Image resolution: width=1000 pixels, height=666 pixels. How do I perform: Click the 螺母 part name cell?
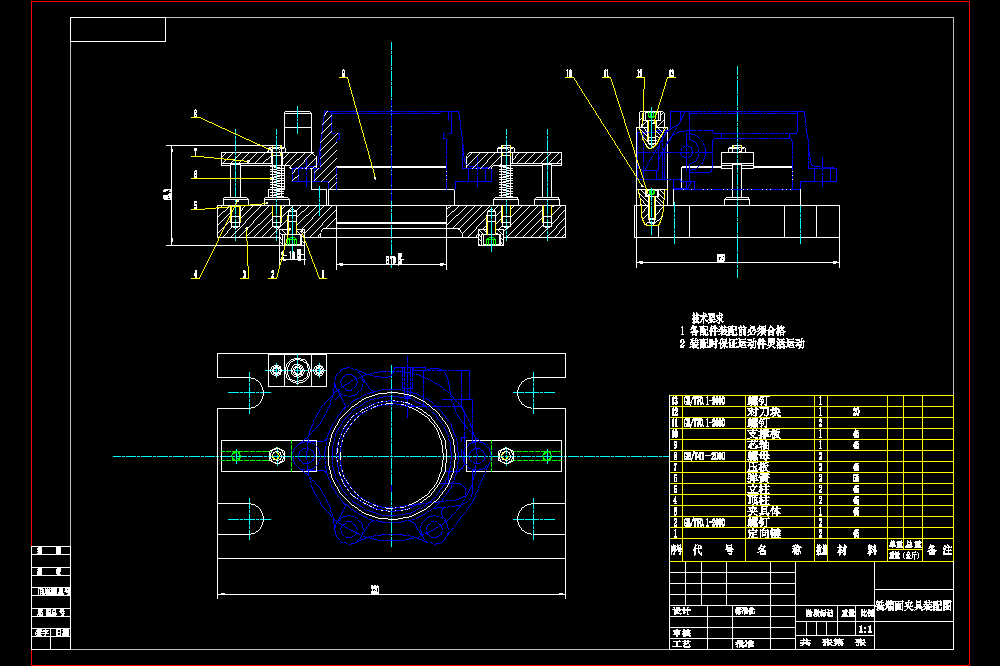coord(758,456)
